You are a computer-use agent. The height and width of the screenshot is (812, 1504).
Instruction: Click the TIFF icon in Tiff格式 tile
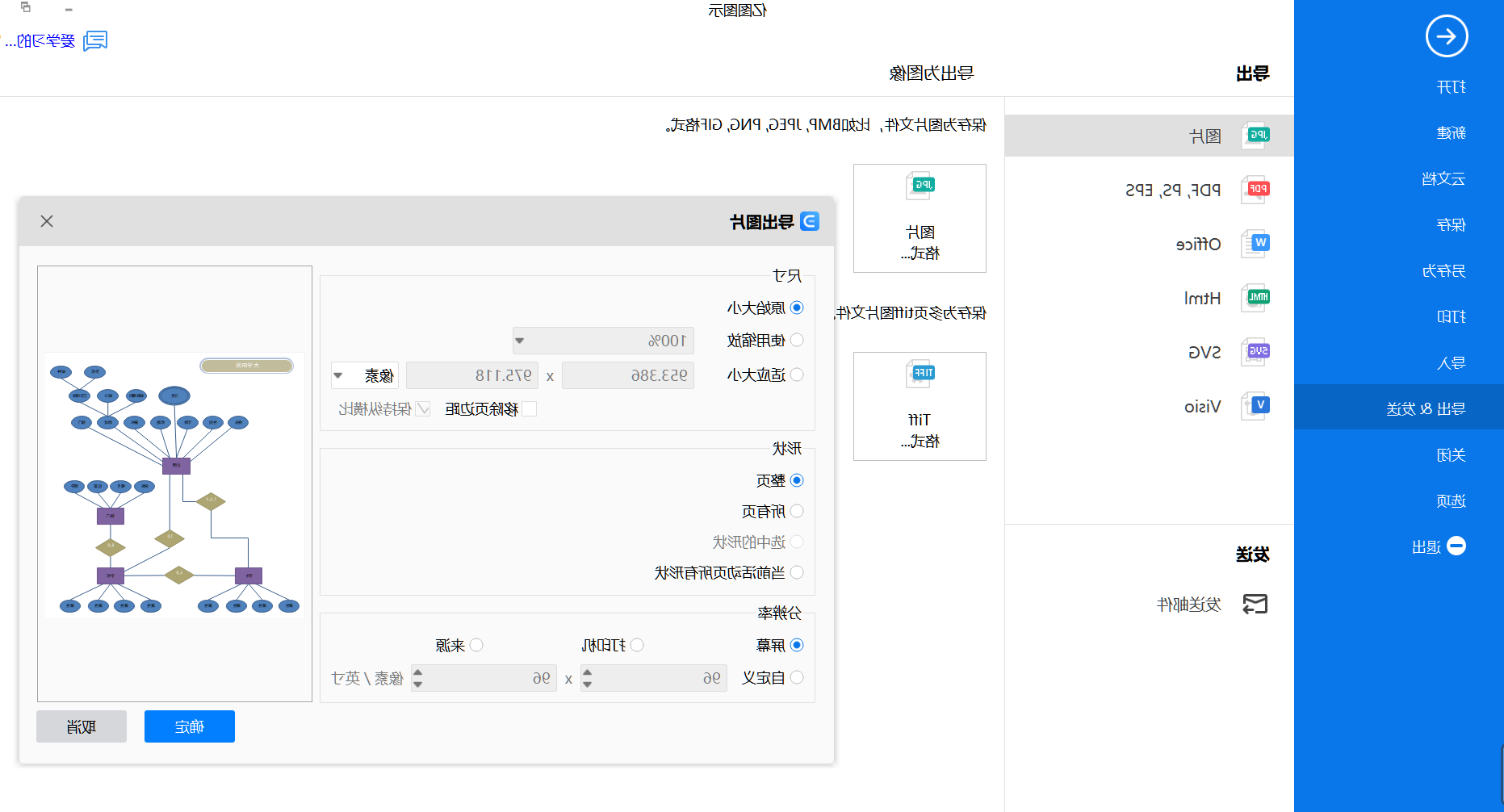(x=920, y=374)
